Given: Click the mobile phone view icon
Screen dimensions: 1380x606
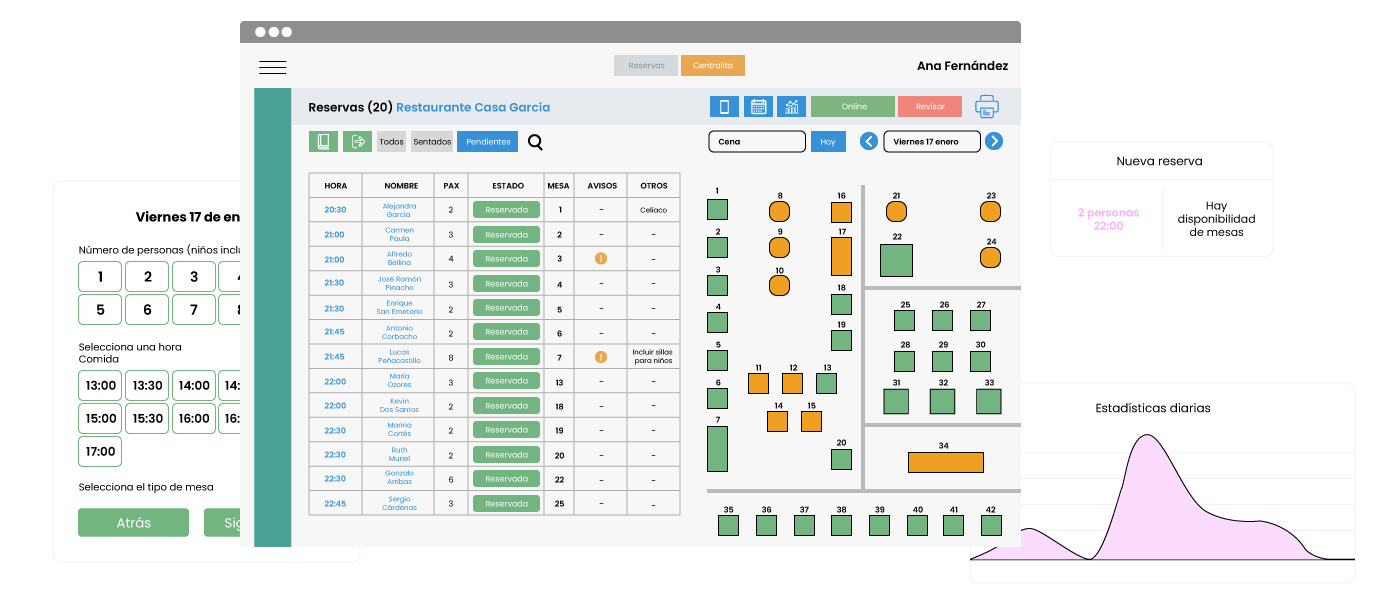Looking at the screenshot, I should click(724, 107).
